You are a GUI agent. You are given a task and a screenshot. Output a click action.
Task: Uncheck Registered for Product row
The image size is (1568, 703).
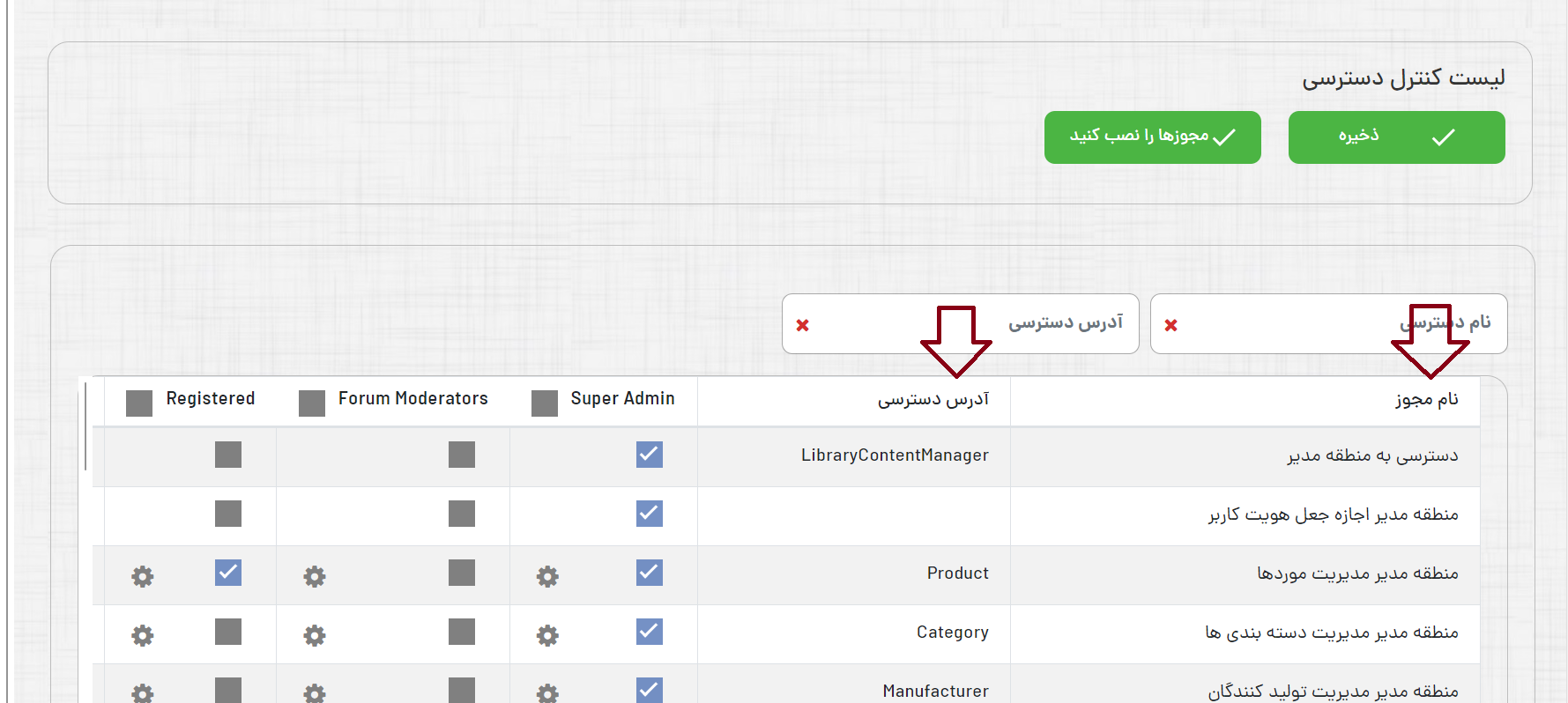click(x=228, y=573)
